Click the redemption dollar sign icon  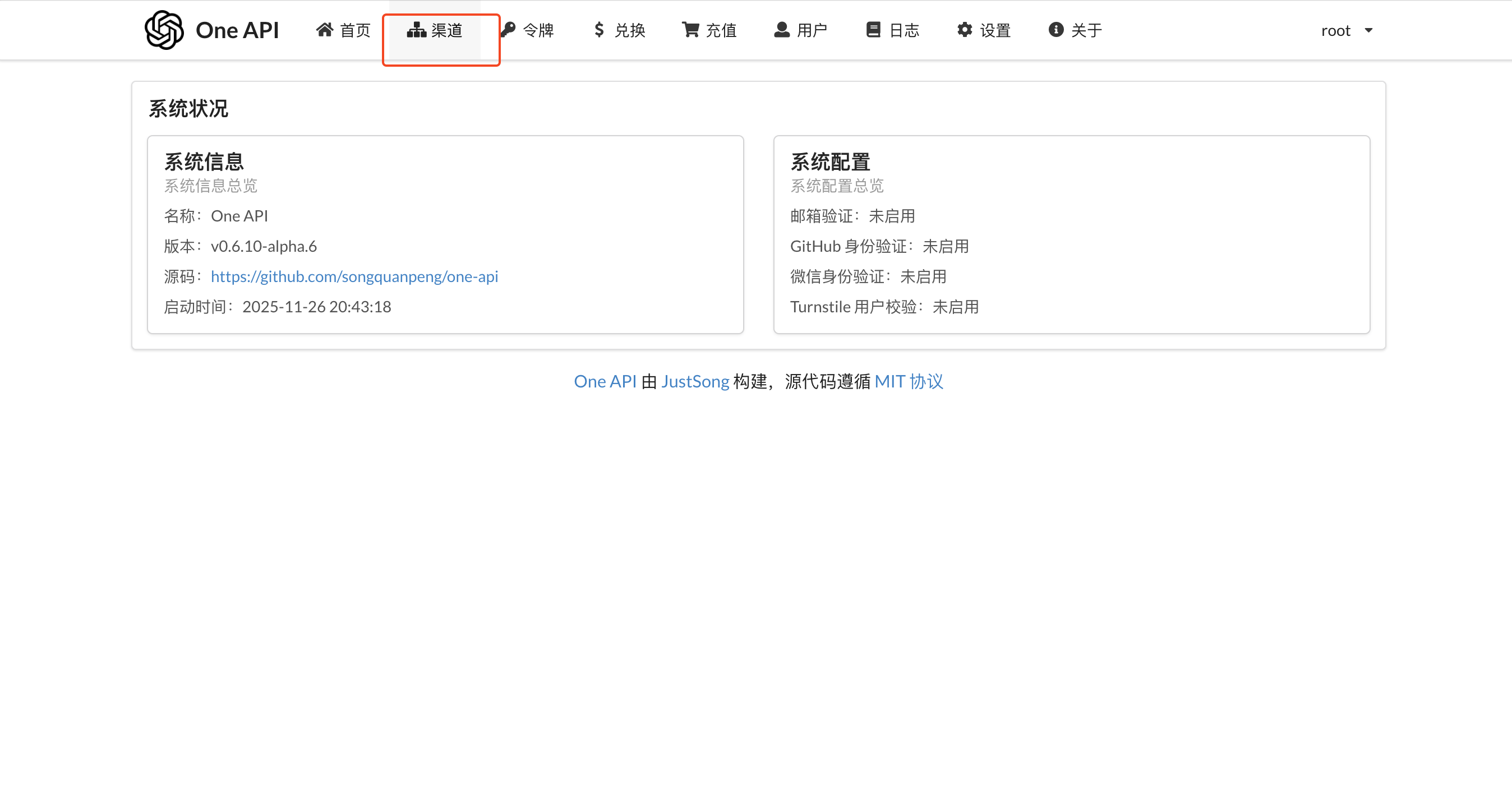[x=599, y=30]
